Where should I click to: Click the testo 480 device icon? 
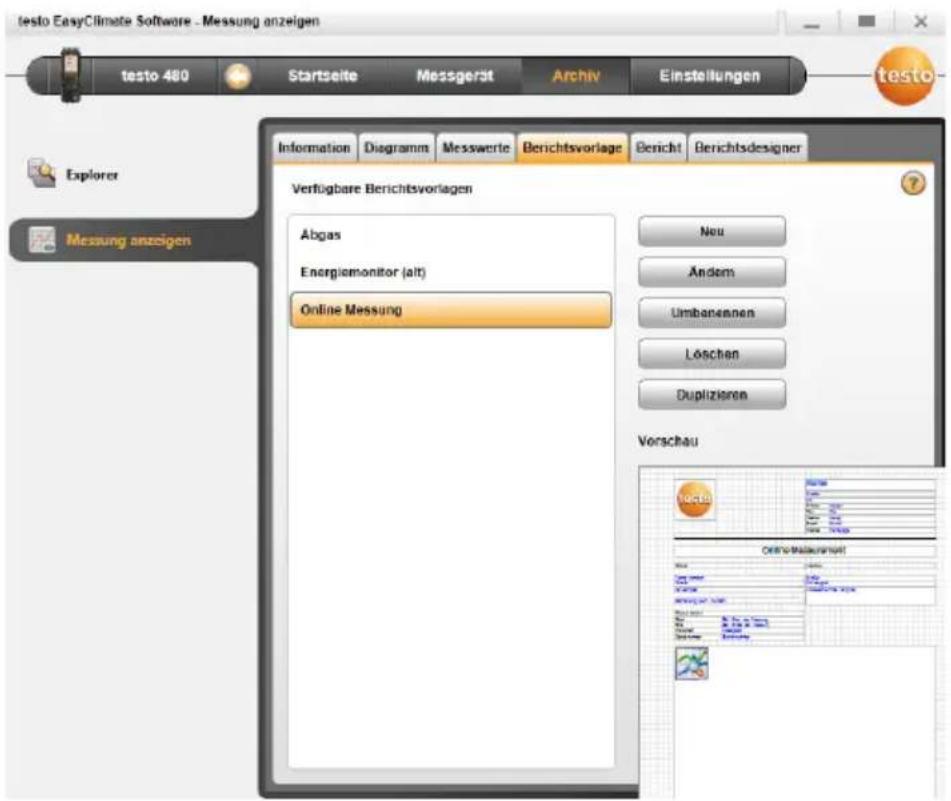tap(71, 75)
